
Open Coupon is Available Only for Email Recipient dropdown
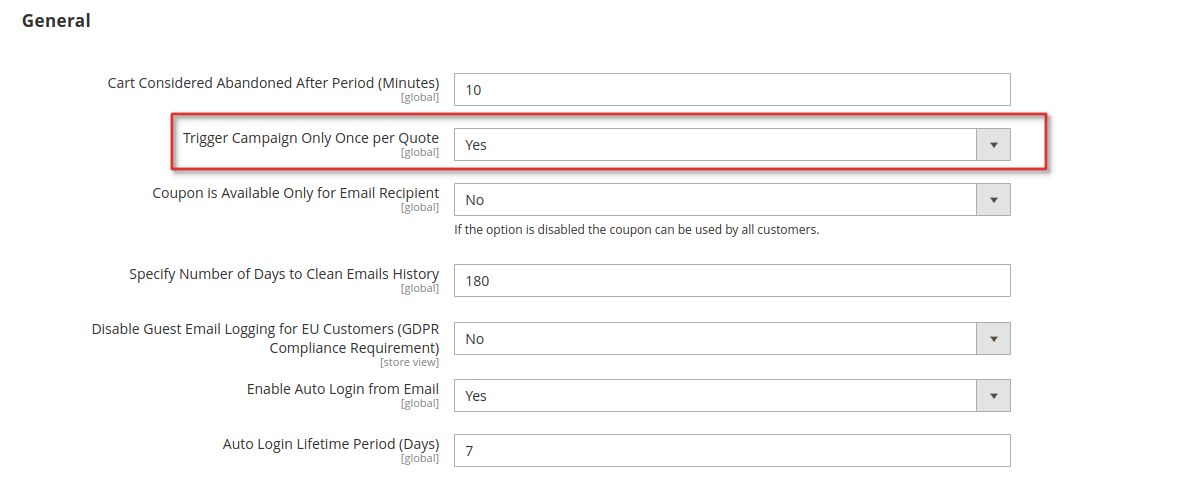point(732,200)
